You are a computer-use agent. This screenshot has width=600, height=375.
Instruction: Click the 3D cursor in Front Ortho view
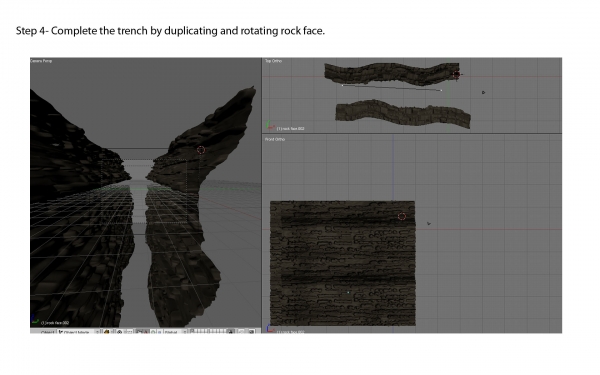(402, 217)
